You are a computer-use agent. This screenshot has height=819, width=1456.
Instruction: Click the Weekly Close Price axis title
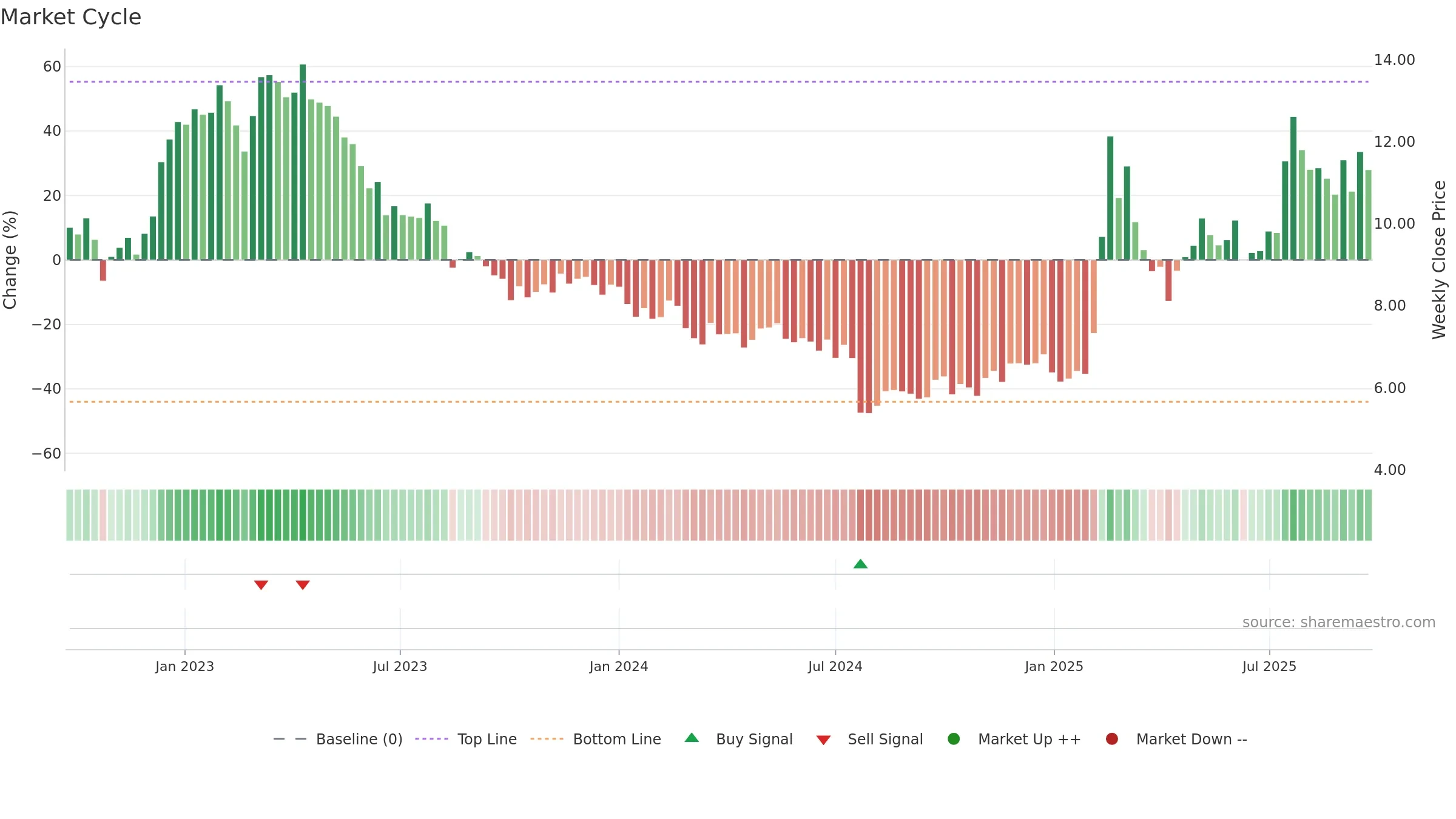(x=1439, y=260)
